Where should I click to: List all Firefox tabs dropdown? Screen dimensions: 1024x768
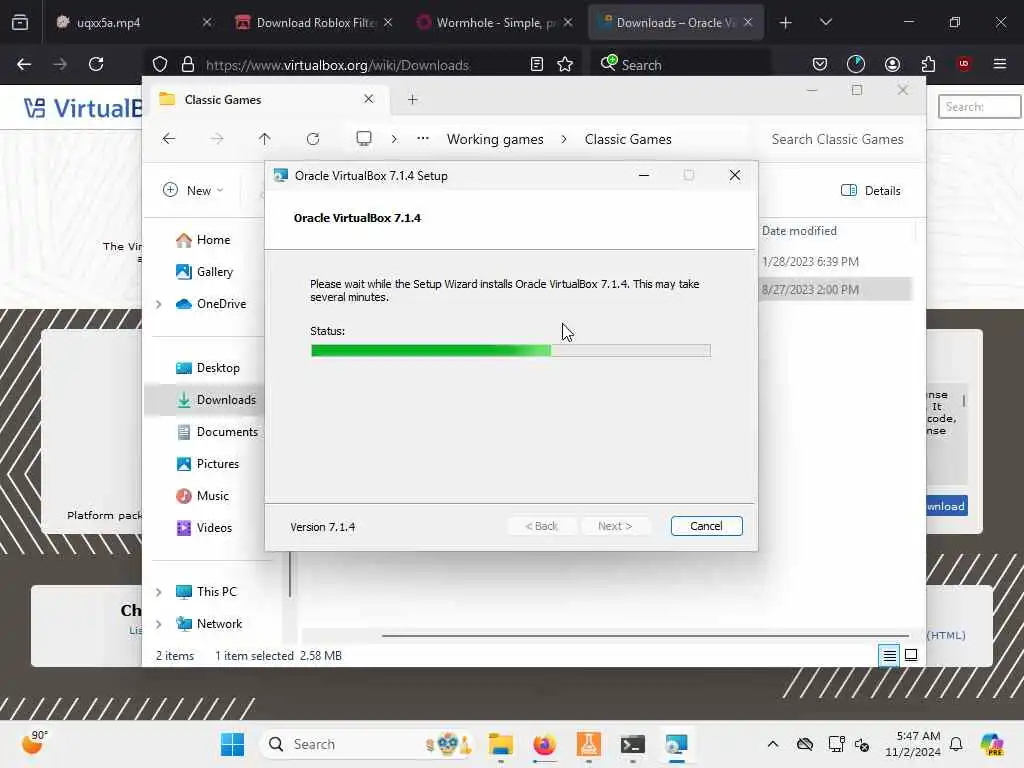pos(825,22)
